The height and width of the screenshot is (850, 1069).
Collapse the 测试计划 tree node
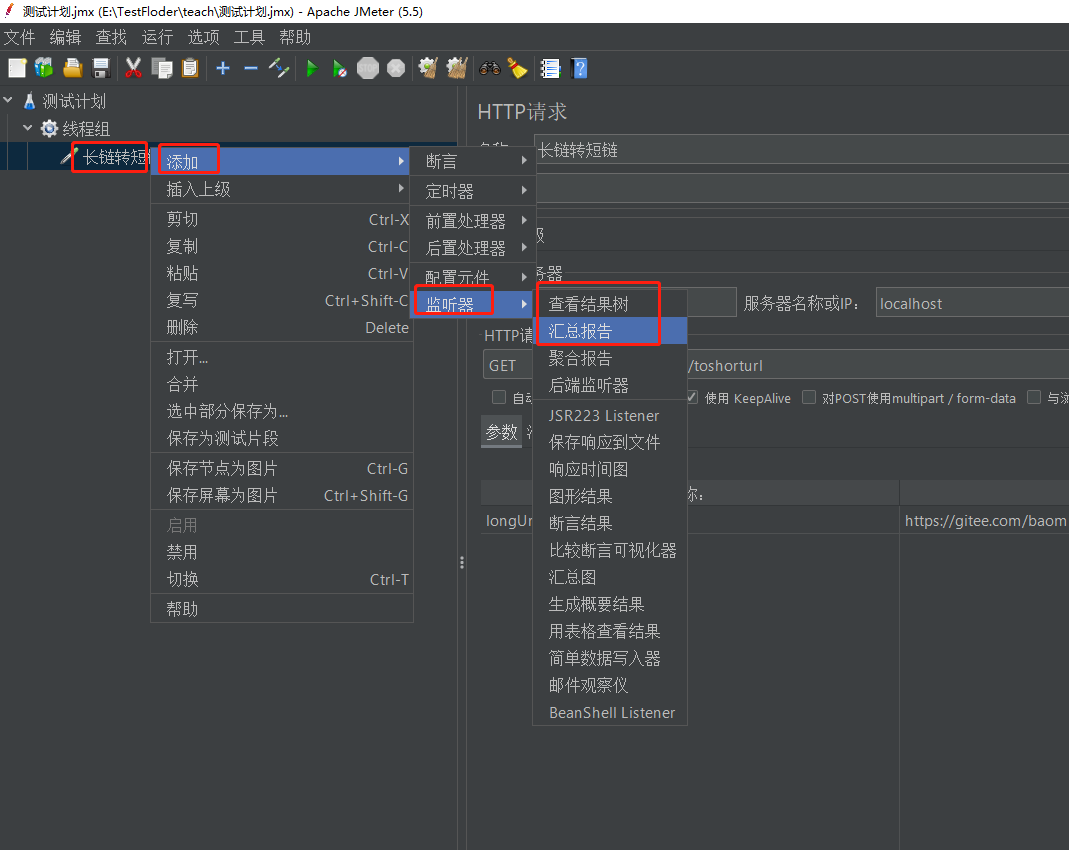click(x=9, y=101)
